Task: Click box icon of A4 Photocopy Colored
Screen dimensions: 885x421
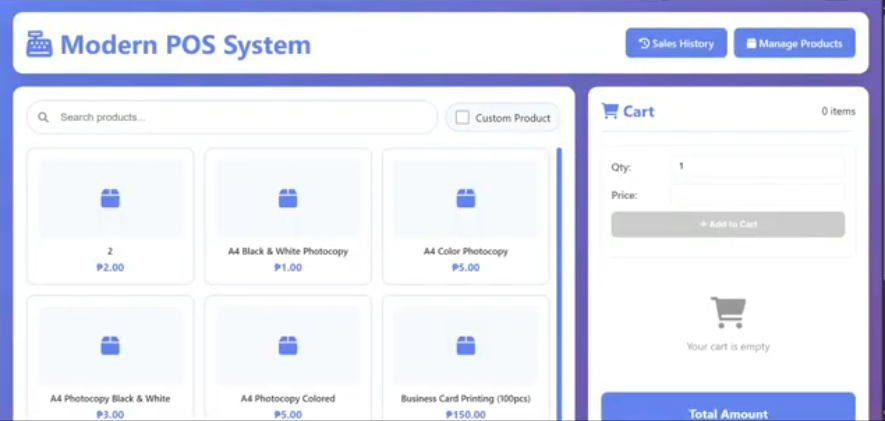Action: point(288,345)
